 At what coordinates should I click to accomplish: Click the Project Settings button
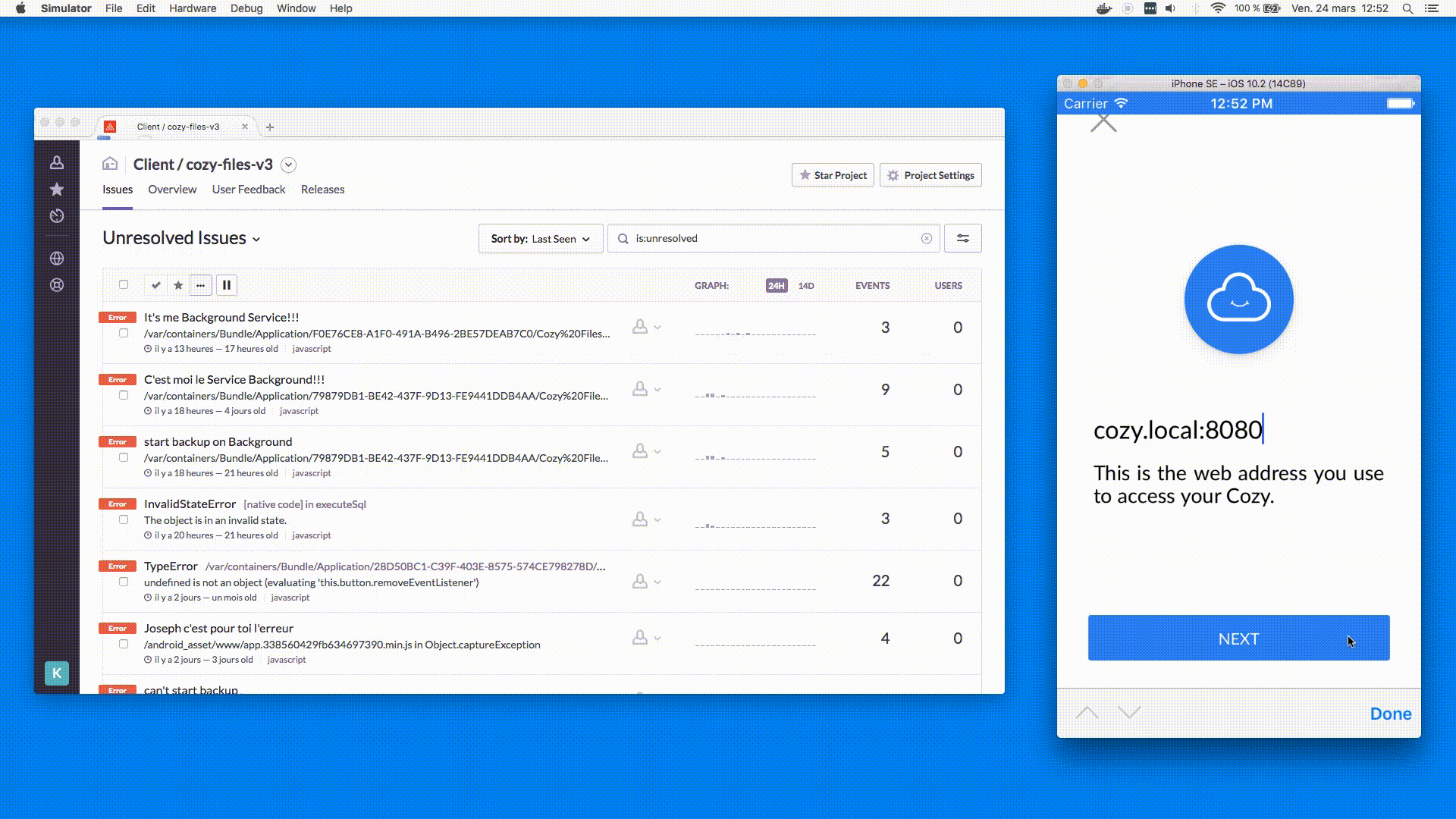click(930, 175)
